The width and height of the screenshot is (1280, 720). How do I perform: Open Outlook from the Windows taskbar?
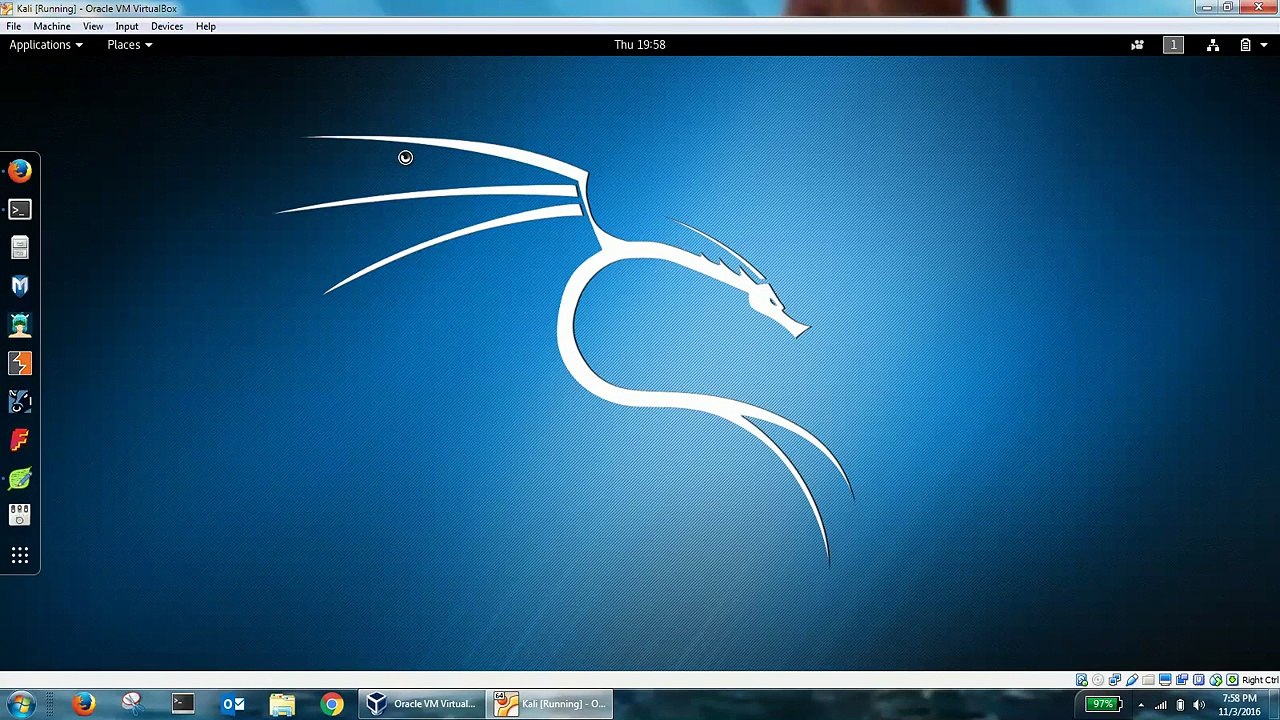pos(233,704)
